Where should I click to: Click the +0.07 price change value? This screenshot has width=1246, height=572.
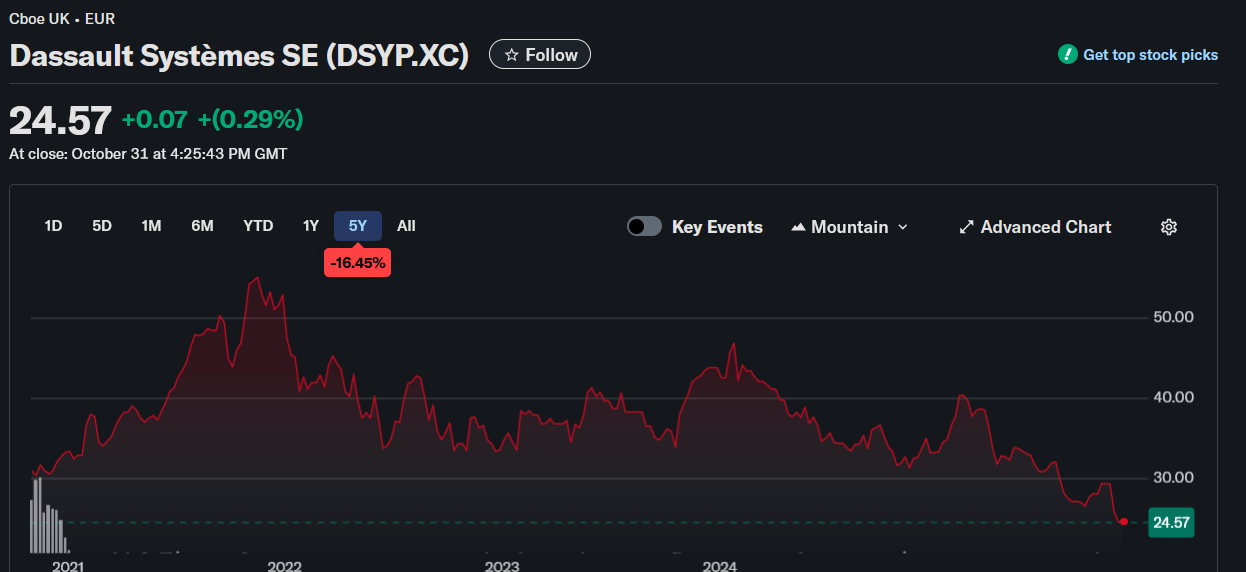[x=155, y=120]
